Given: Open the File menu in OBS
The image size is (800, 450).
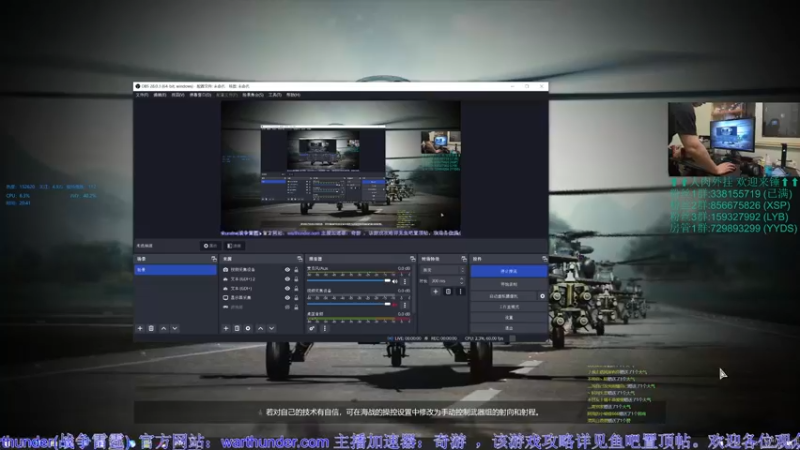Looking at the screenshot, I should pos(142,95).
